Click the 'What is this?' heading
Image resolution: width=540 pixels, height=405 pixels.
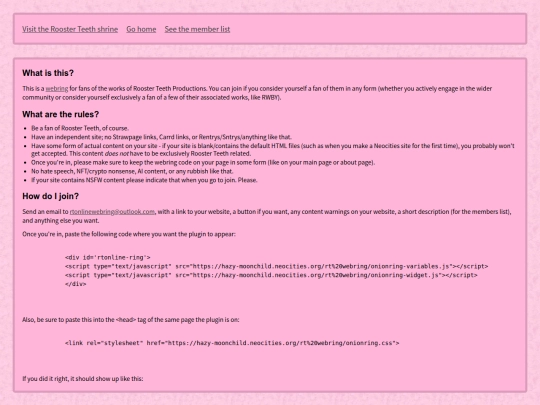point(48,73)
